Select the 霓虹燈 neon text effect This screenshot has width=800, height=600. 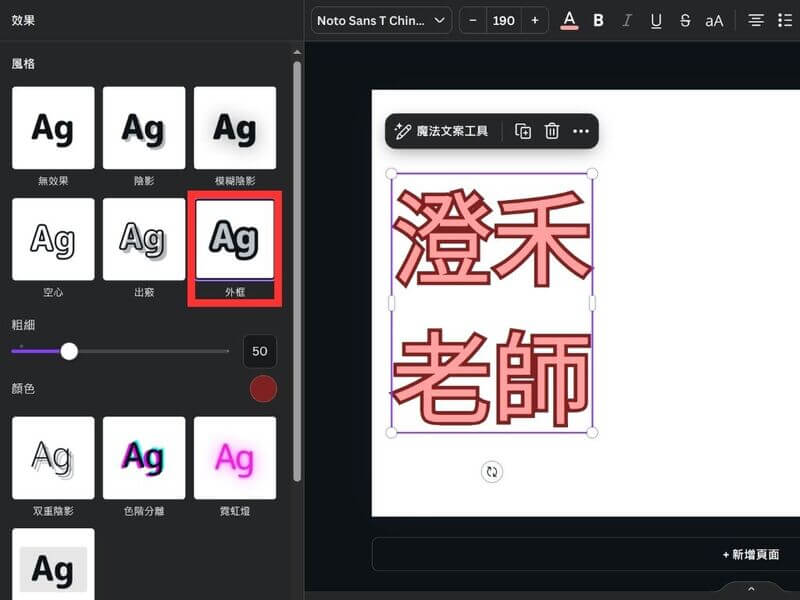(235, 459)
